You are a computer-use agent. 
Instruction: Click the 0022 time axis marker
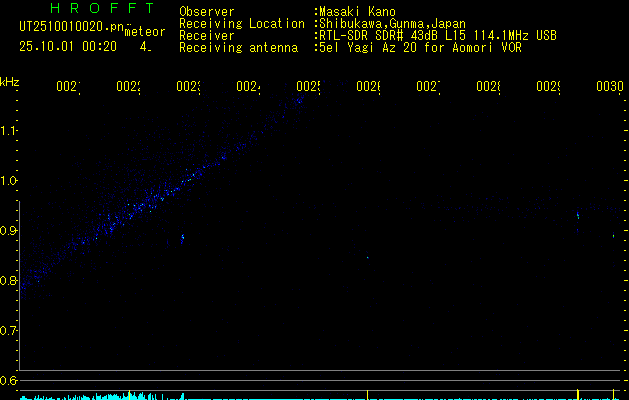click(128, 86)
